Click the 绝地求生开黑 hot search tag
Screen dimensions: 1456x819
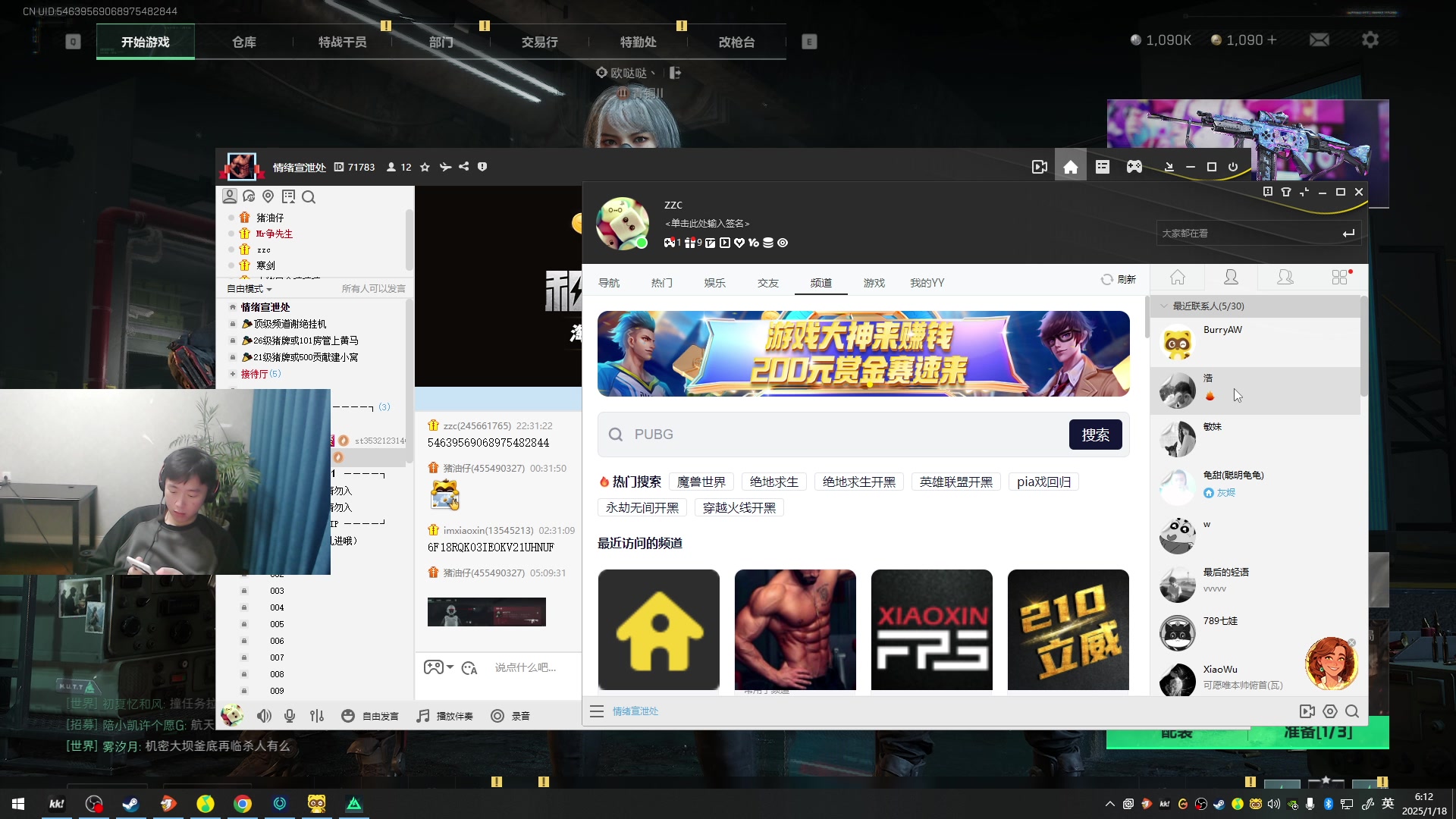(858, 482)
